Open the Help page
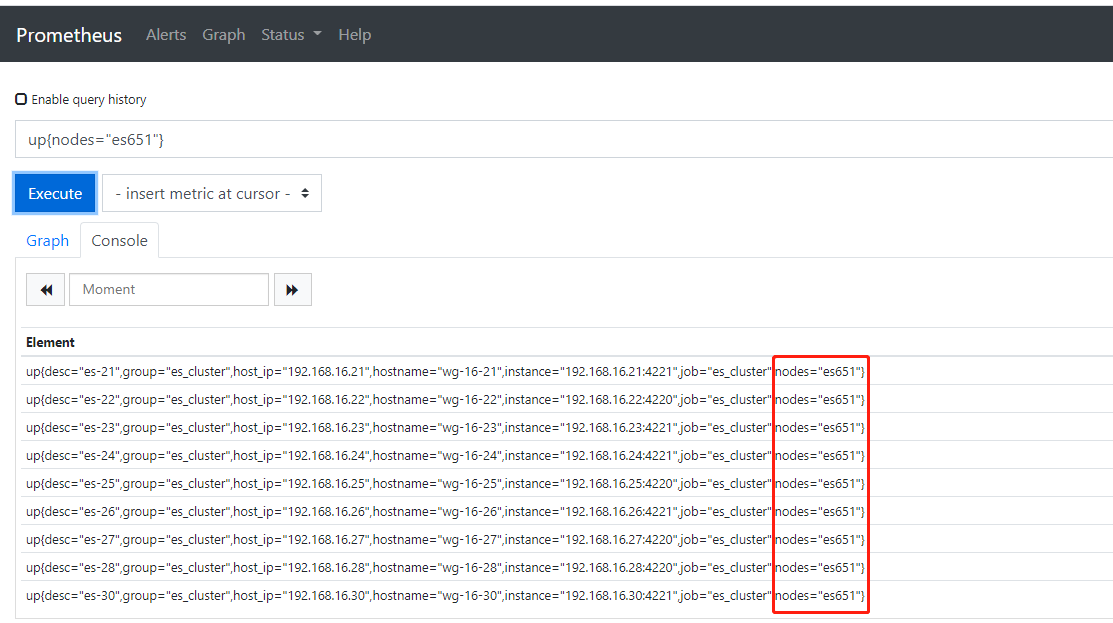This screenshot has width=1113, height=623. (x=355, y=34)
